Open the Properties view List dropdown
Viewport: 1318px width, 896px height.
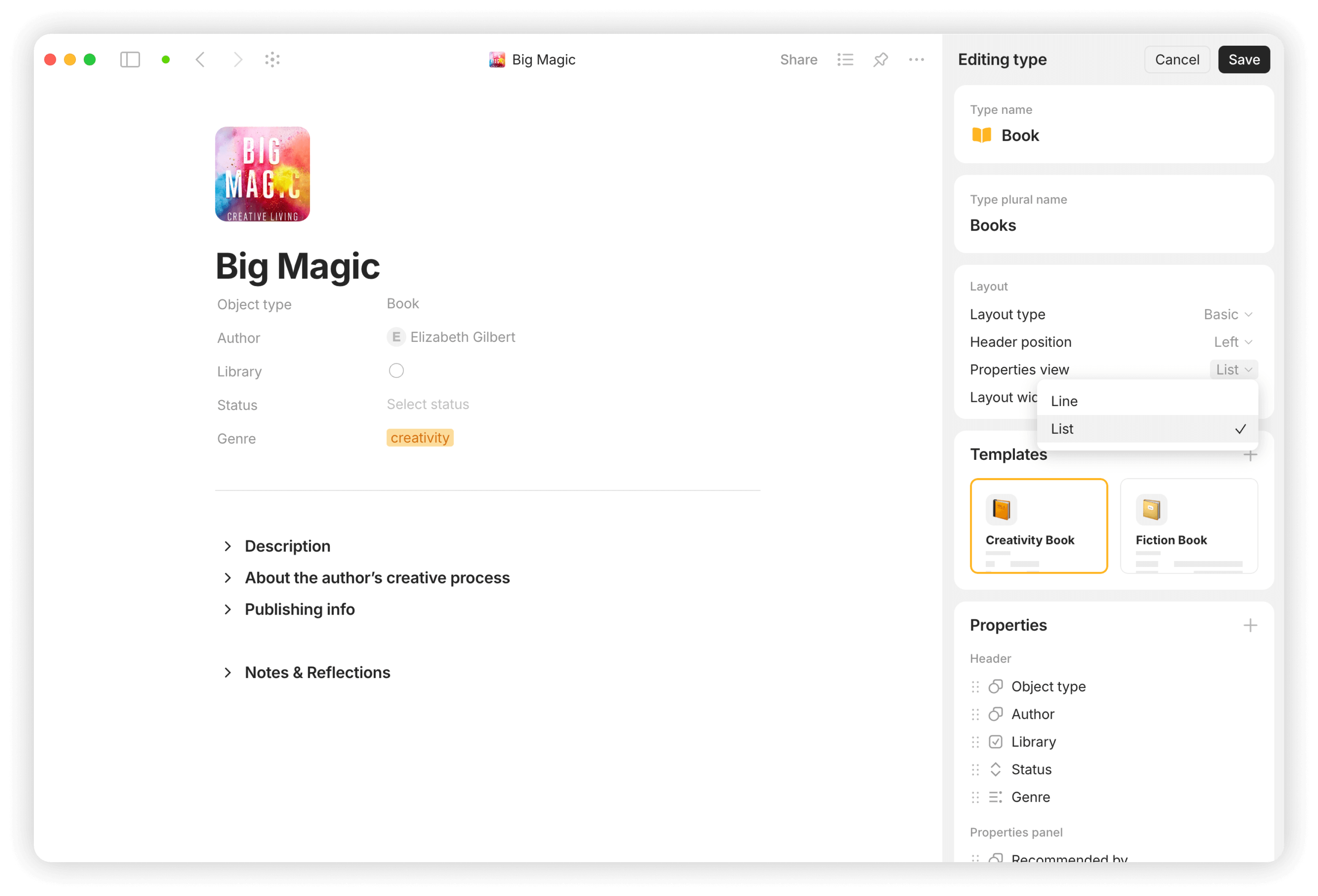tap(1233, 369)
